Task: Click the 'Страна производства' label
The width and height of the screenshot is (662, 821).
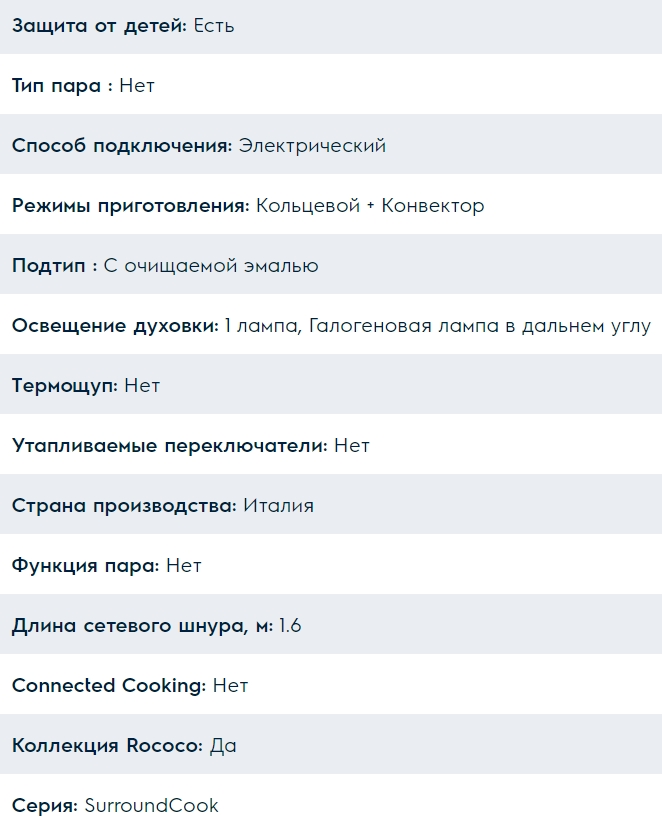Action: click(x=124, y=506)
